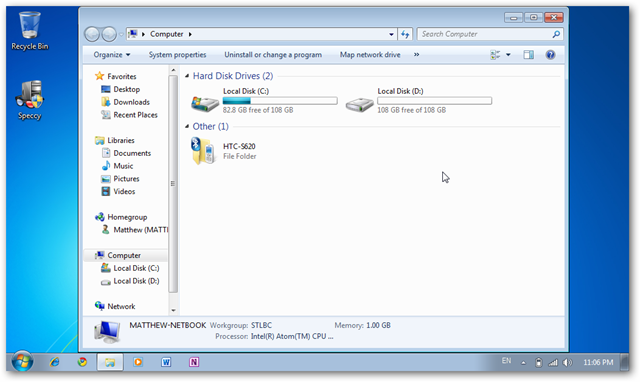640x382 pixels.
Task: Click the volume speaker tray icon
Action: 567,362
